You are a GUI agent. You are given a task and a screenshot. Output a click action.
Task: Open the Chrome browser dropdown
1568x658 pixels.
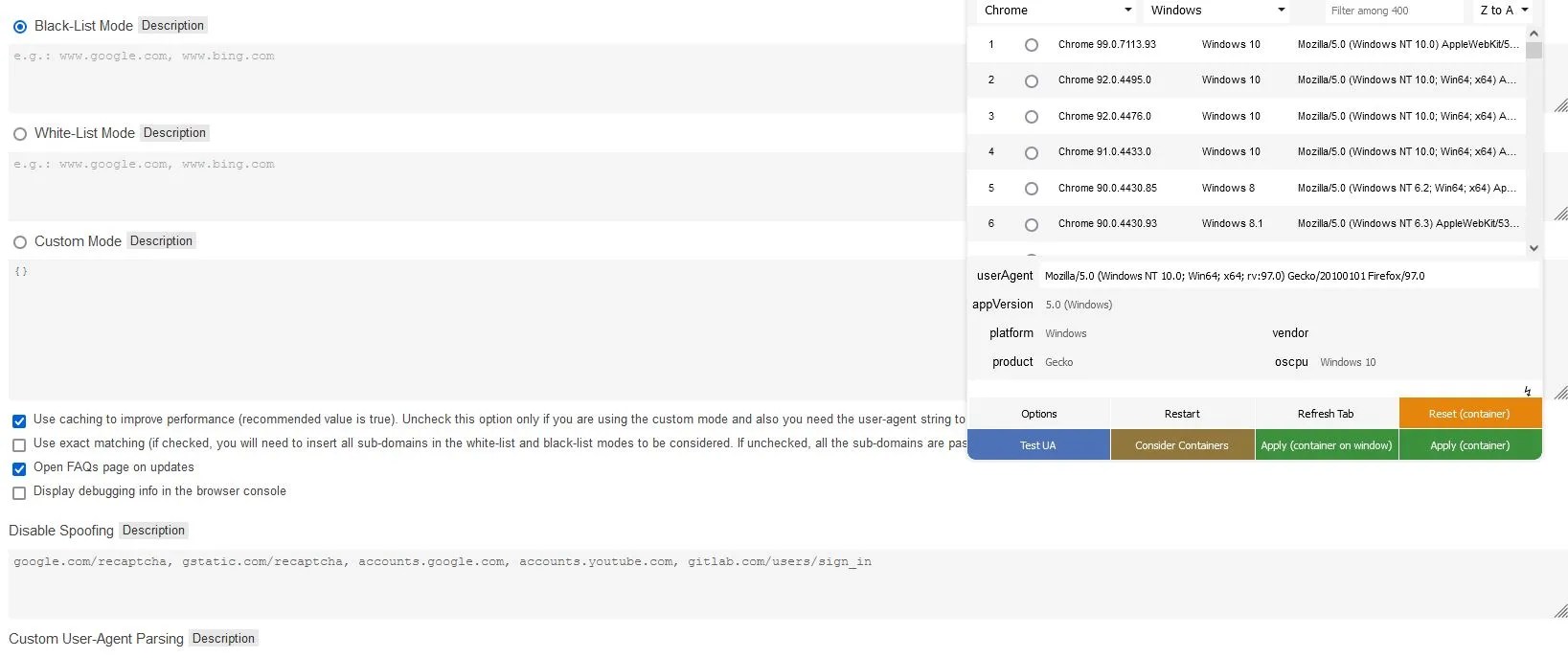(1057, 11)
